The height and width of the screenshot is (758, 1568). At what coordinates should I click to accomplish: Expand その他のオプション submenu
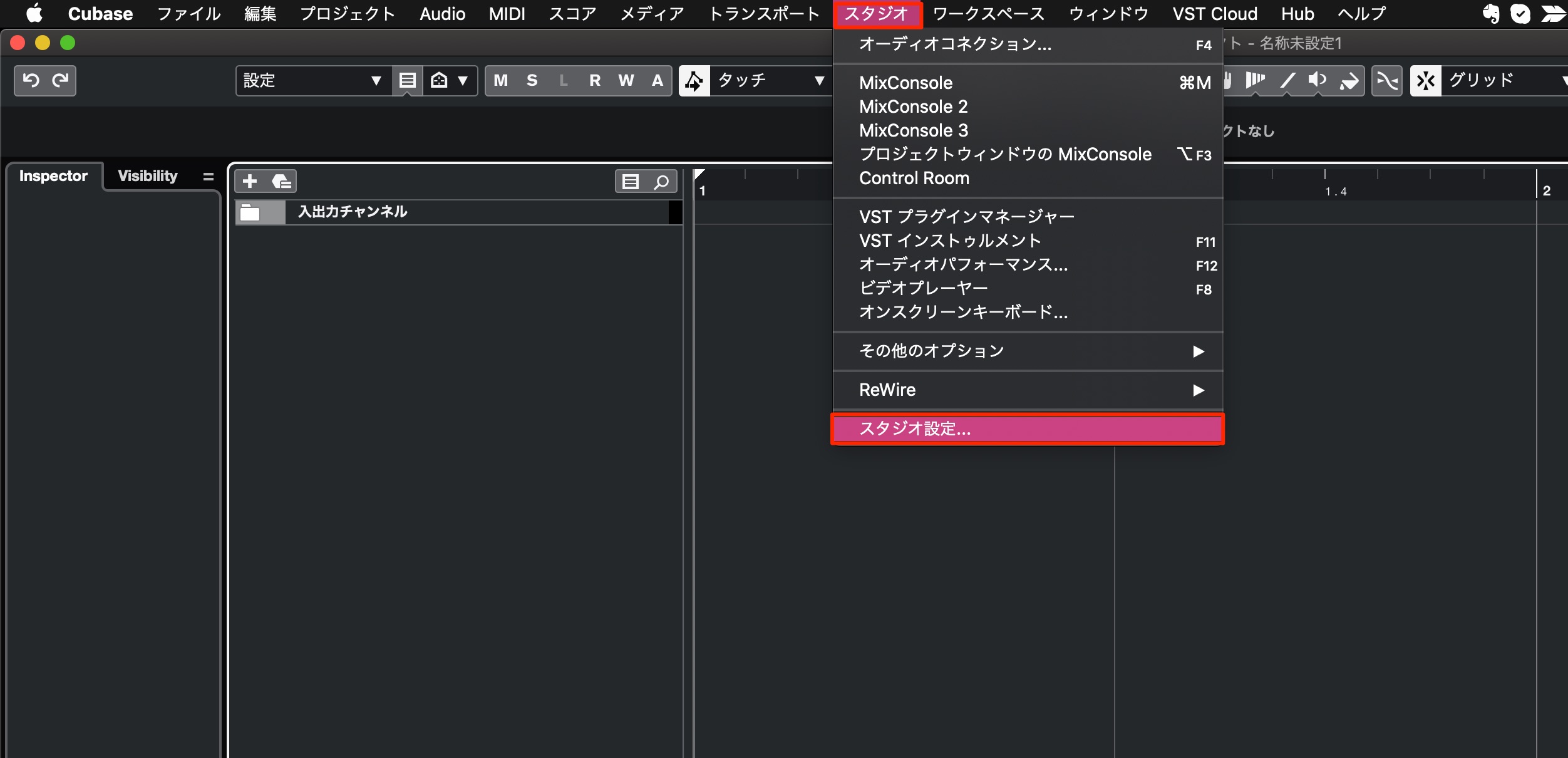click(1028, 351)
